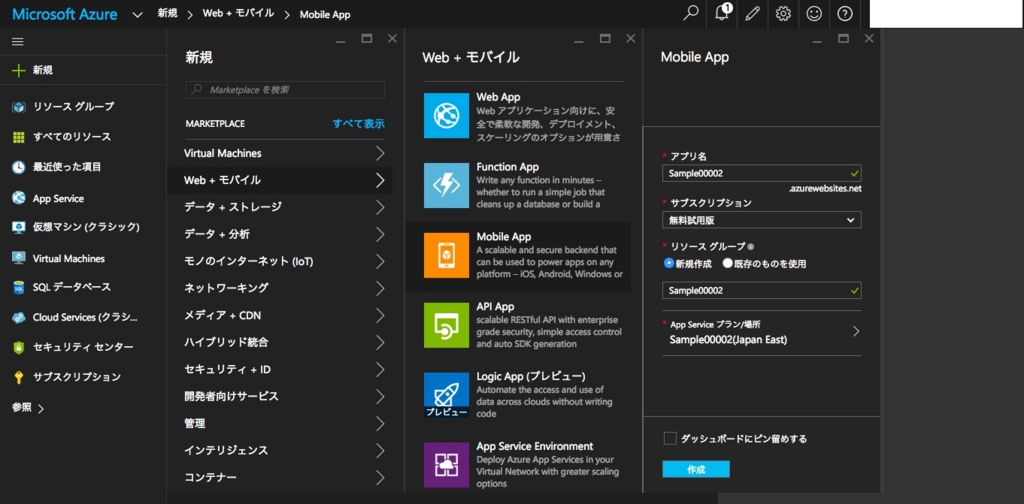The height and width of the screenshot is (504, 1024).
Task: Open the search magnifier in top bar
Action: click(690, 14)
